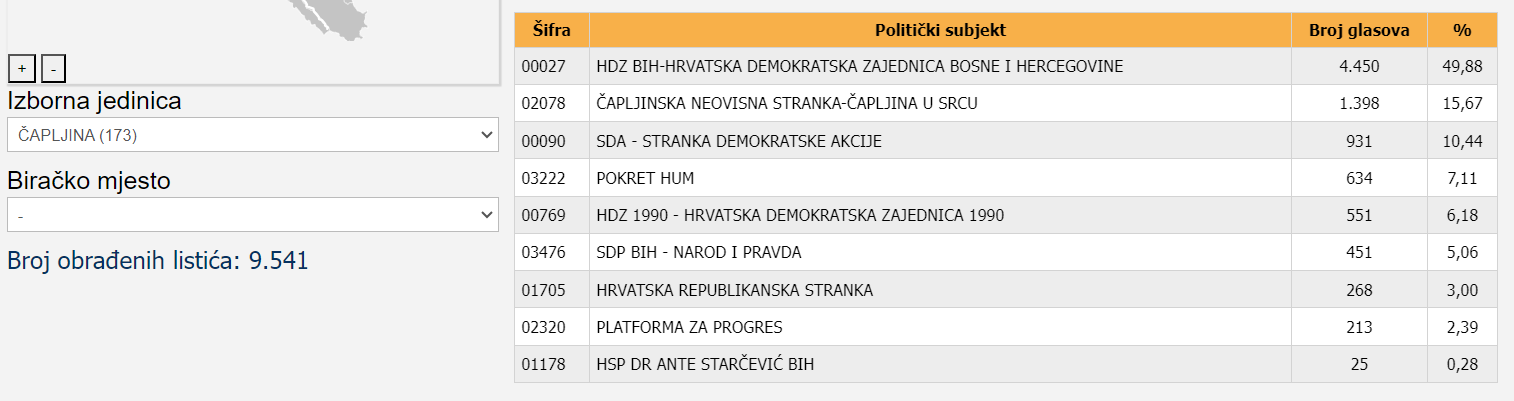Click the HDZ 1990 party row
Screen dimensions: 1514x401
pos(800,215)
